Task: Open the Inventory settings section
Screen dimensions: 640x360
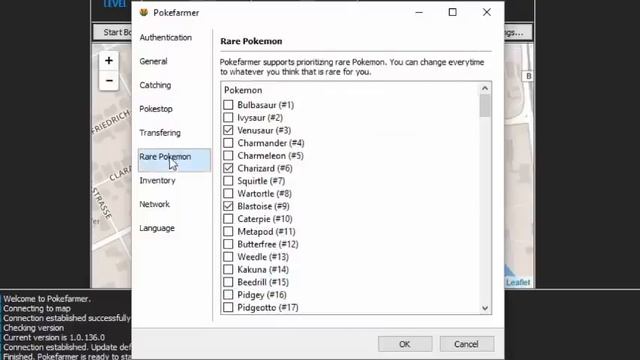Action: point(157,180)
